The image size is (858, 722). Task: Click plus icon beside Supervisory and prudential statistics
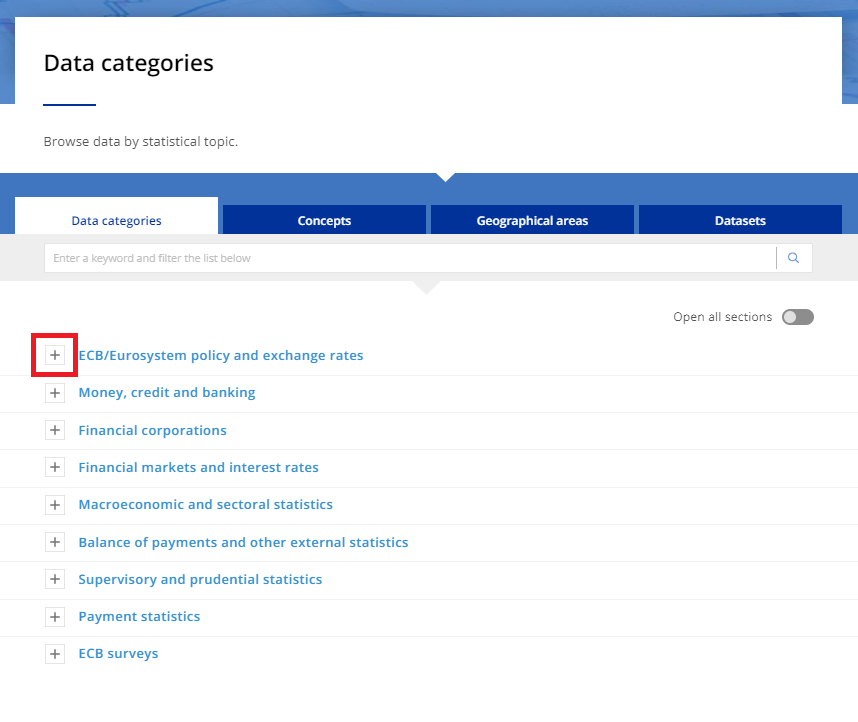[x=55, y=580]
